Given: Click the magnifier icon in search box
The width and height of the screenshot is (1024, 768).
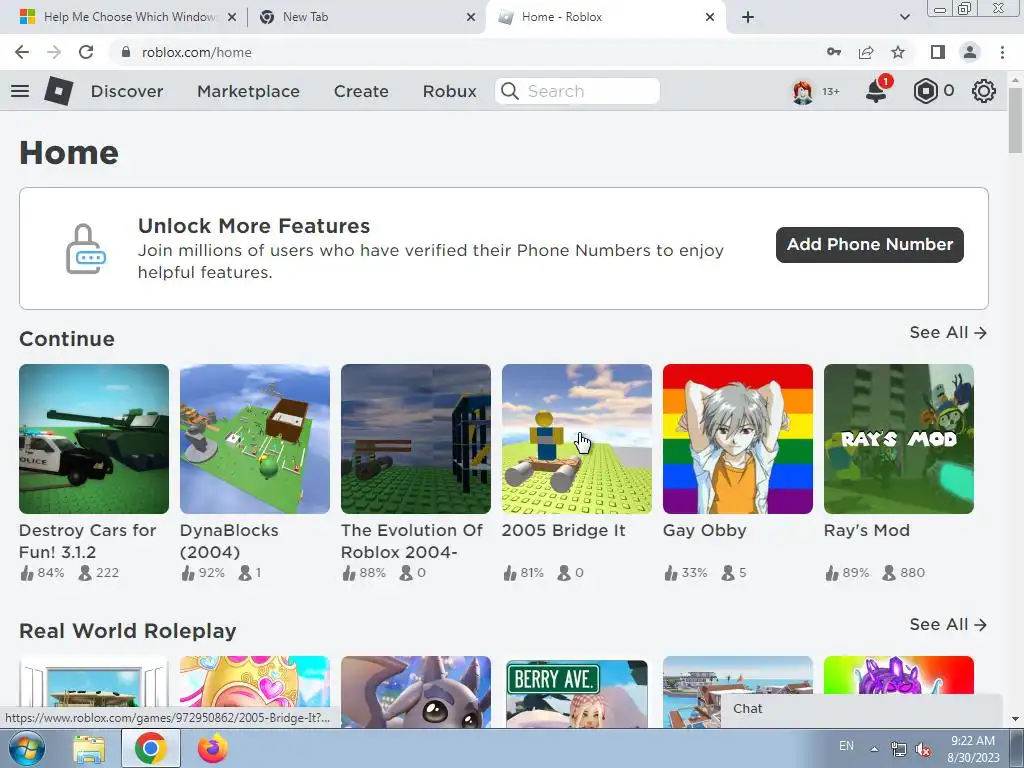Looking at the screenshot, I should 509,91.
